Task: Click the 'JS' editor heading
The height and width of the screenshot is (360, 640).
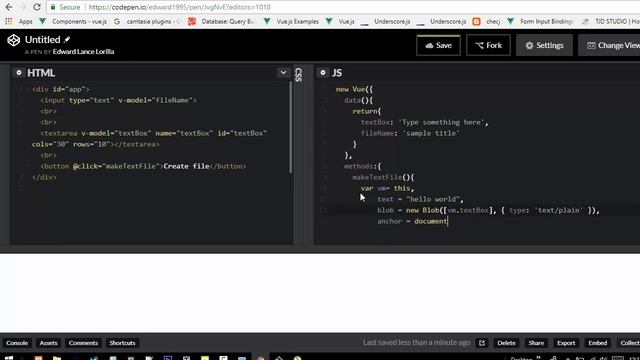Action: point(337,73)
